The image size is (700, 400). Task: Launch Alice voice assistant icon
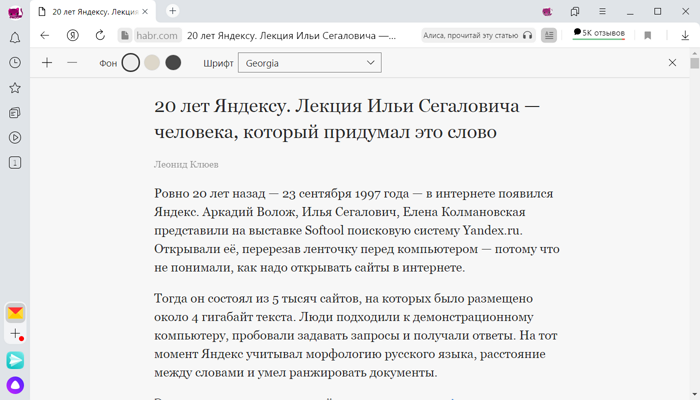[15, 385]
